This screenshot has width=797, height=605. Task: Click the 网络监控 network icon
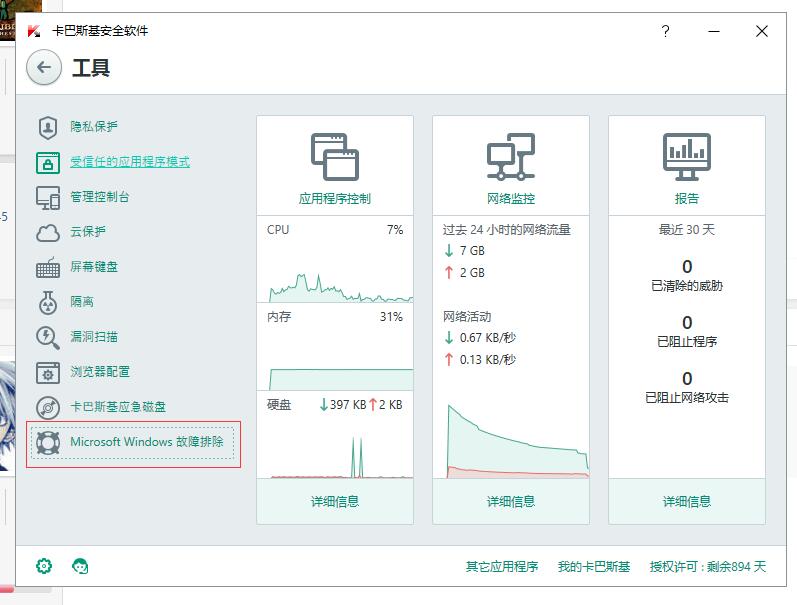[x=511, y=157]
